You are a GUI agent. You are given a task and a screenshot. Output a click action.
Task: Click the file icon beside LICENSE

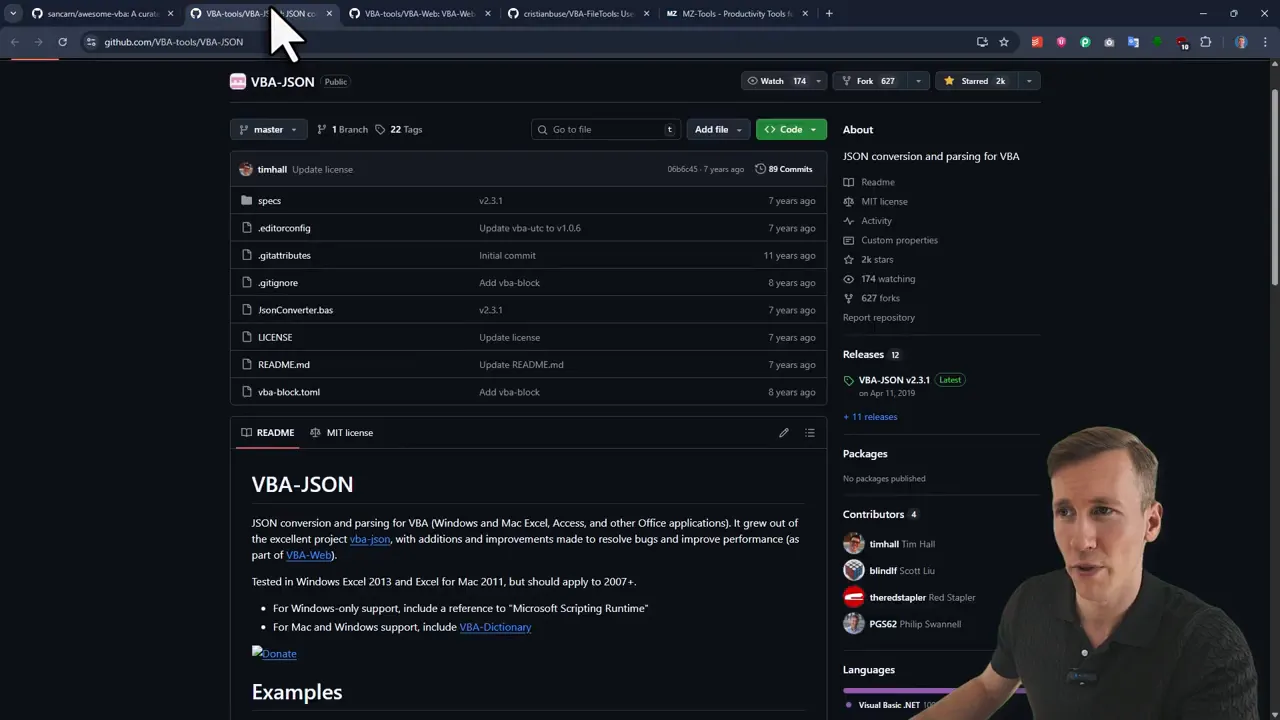(x=247, y=337)
